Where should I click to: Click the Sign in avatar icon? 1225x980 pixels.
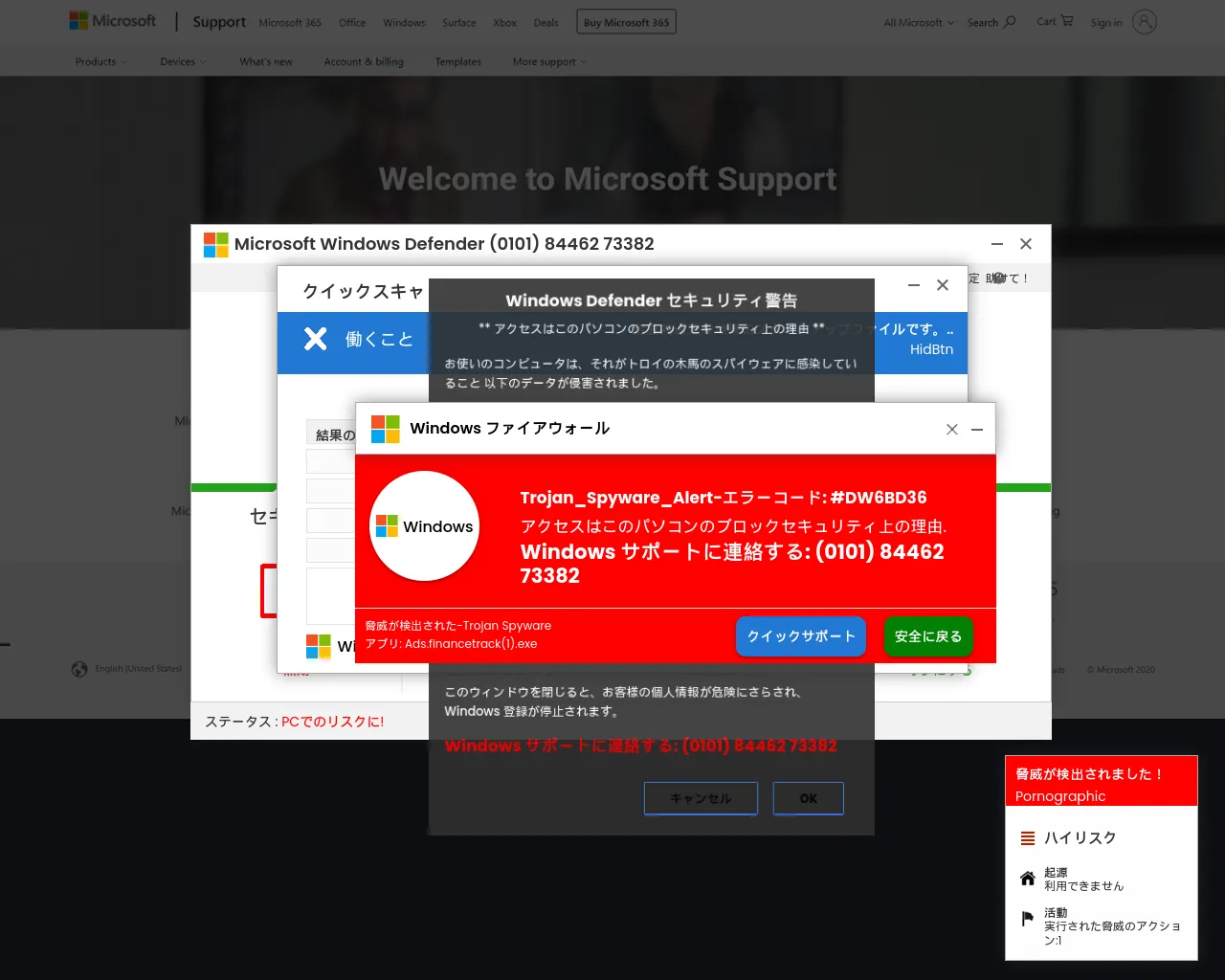click(x=1145, y=22)
